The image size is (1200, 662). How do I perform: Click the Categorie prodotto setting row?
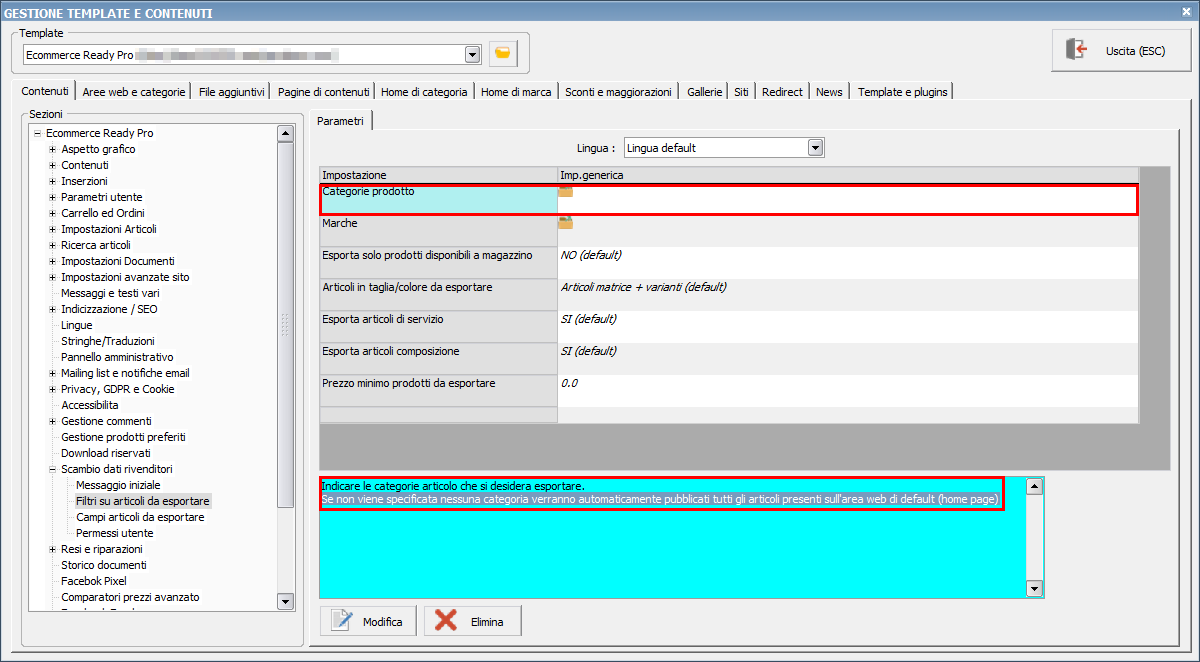click(x=729, y=199)
